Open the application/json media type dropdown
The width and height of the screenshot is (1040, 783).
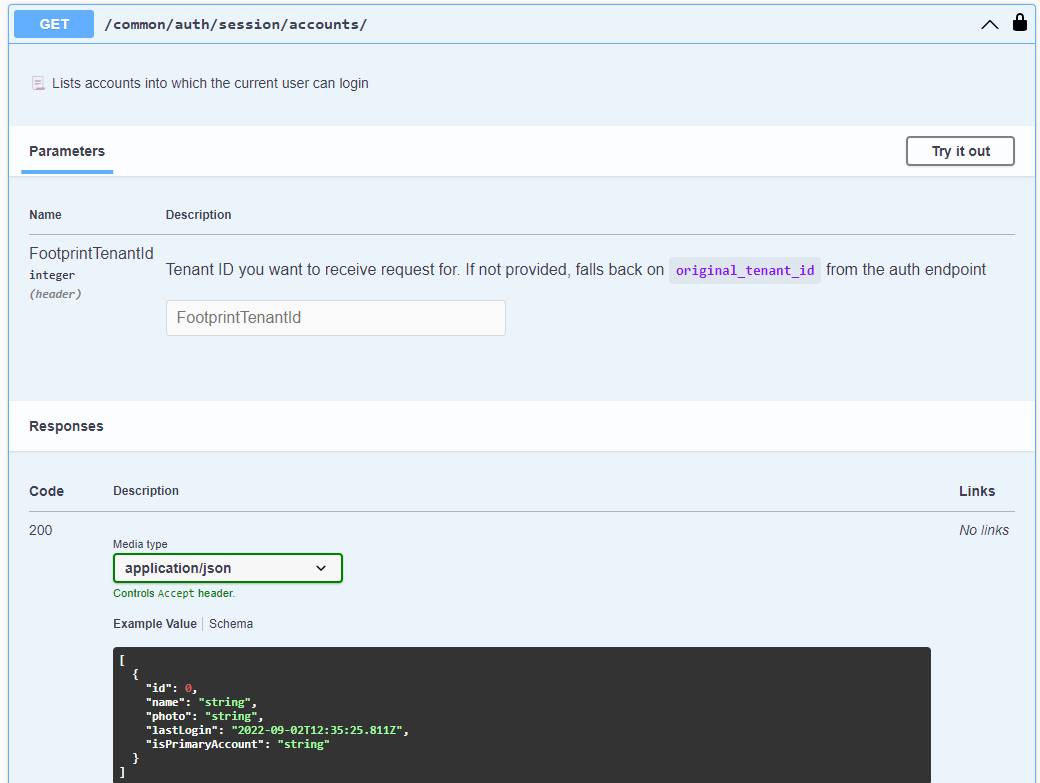pyautogui.click(x=228, y=568)
